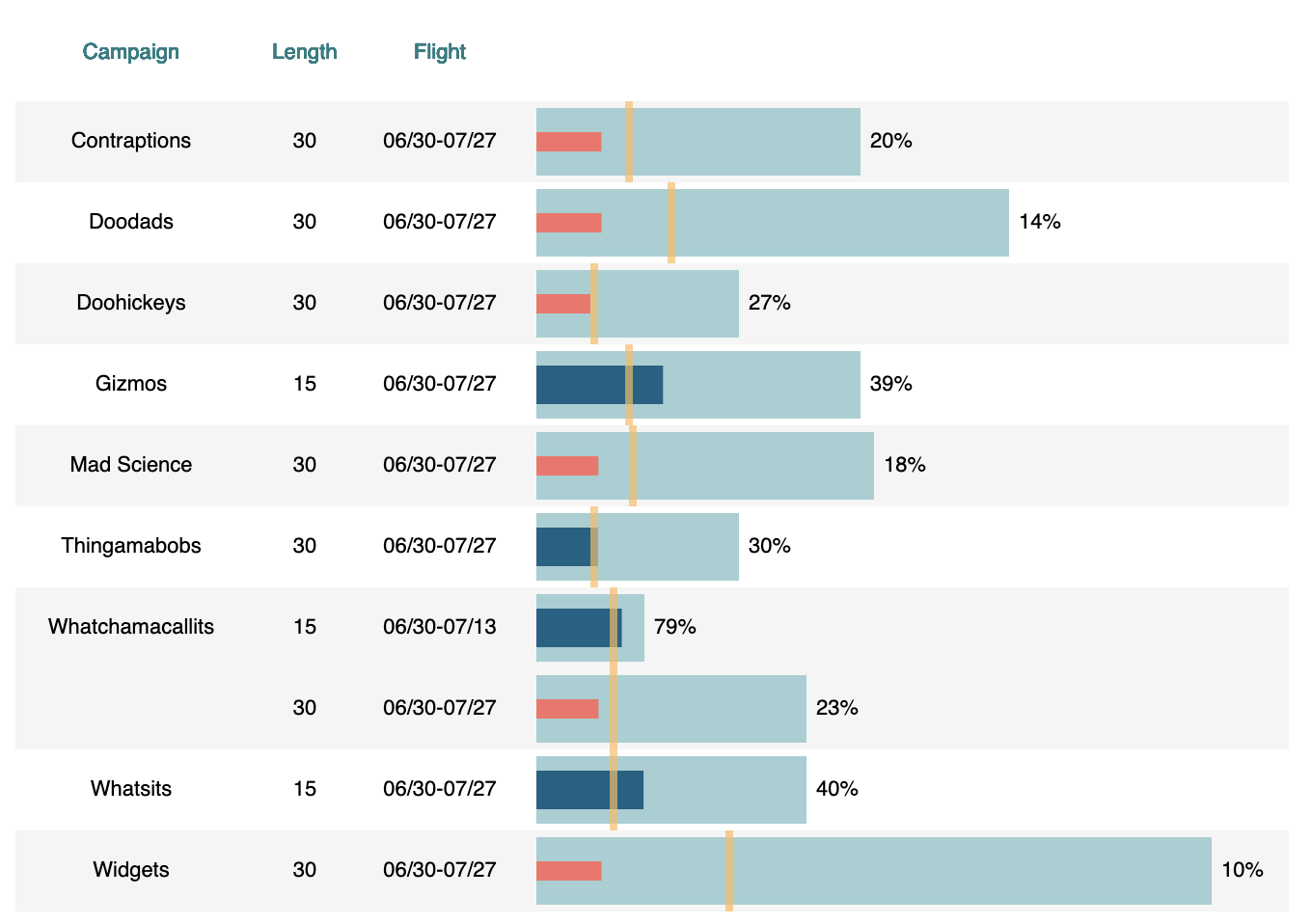The image size is (1312, 924).
Task: Select the Contraptions campaign name
Action: tap(131, 141)
